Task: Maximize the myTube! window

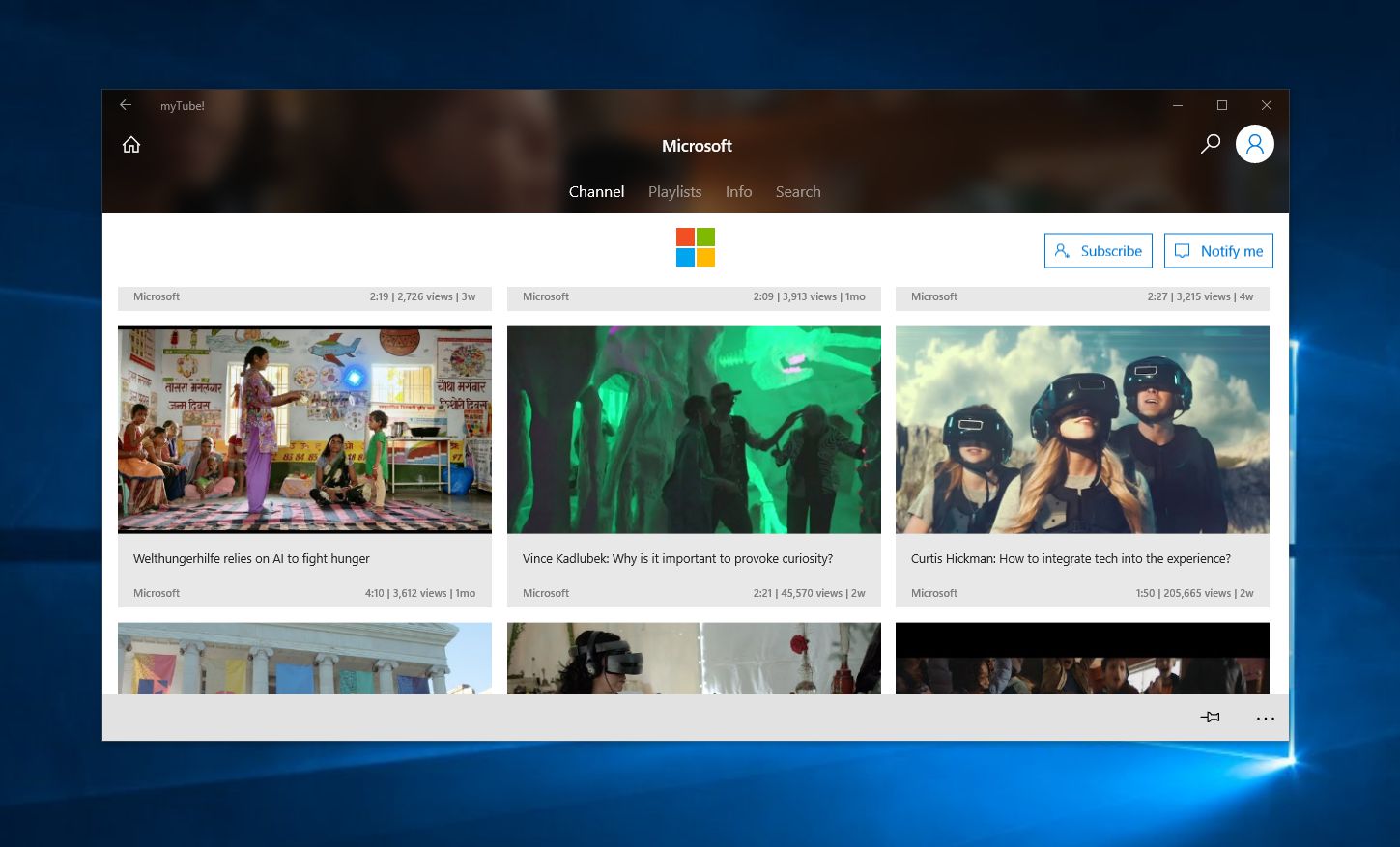Action: (x=1222, y=105)
